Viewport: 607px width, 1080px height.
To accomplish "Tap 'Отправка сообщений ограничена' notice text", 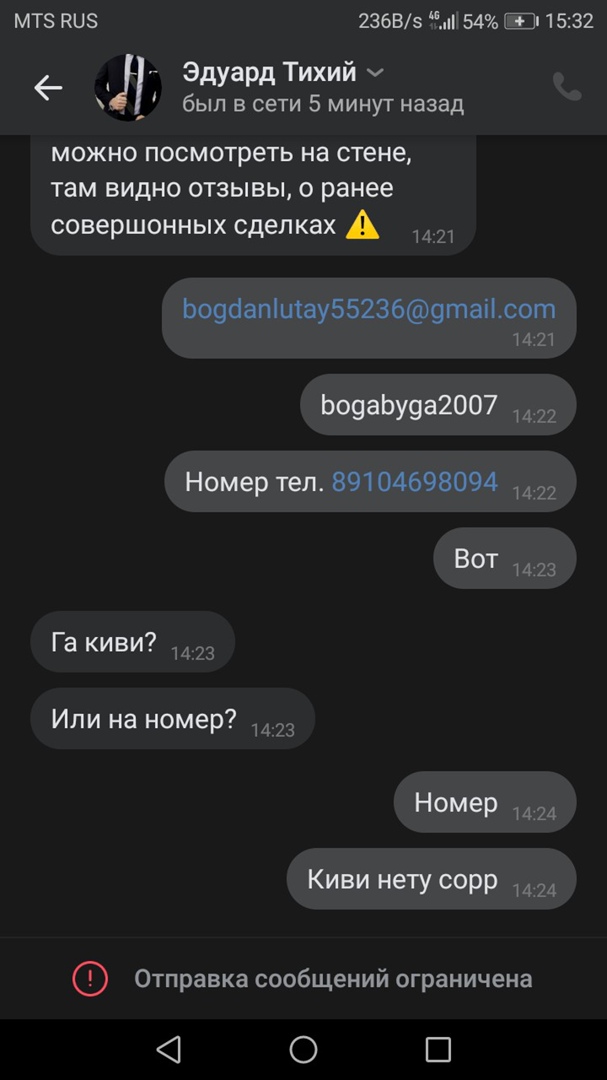I will (333, 979).
